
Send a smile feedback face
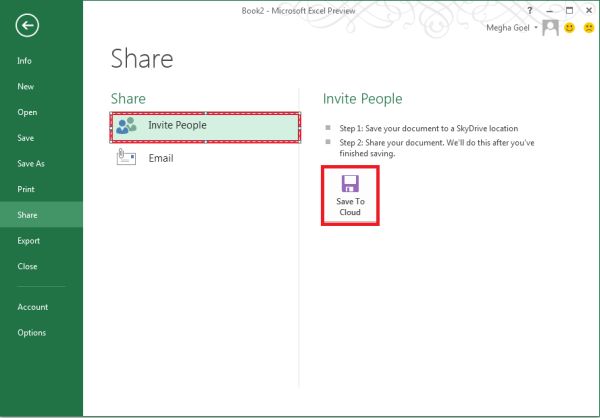(x=570, y=28)
